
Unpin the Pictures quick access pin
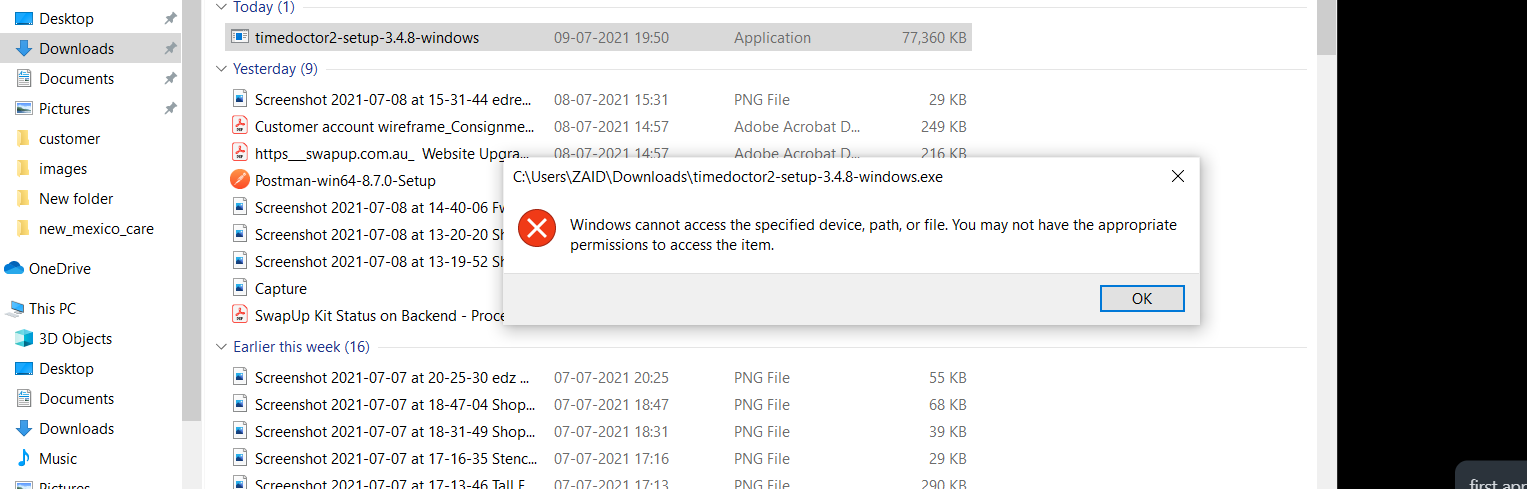click(x=170, y=108)
